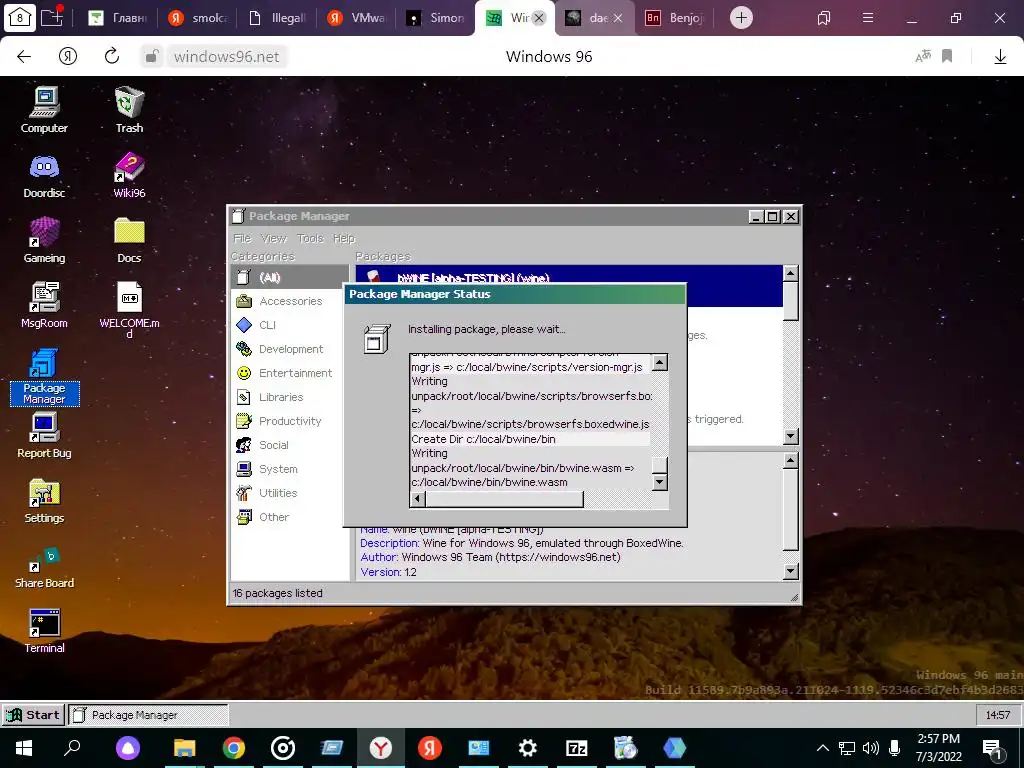Click the install log horizontal scrollbar thumb
The image size is (1024, 768).
click(x=504, y=500)
